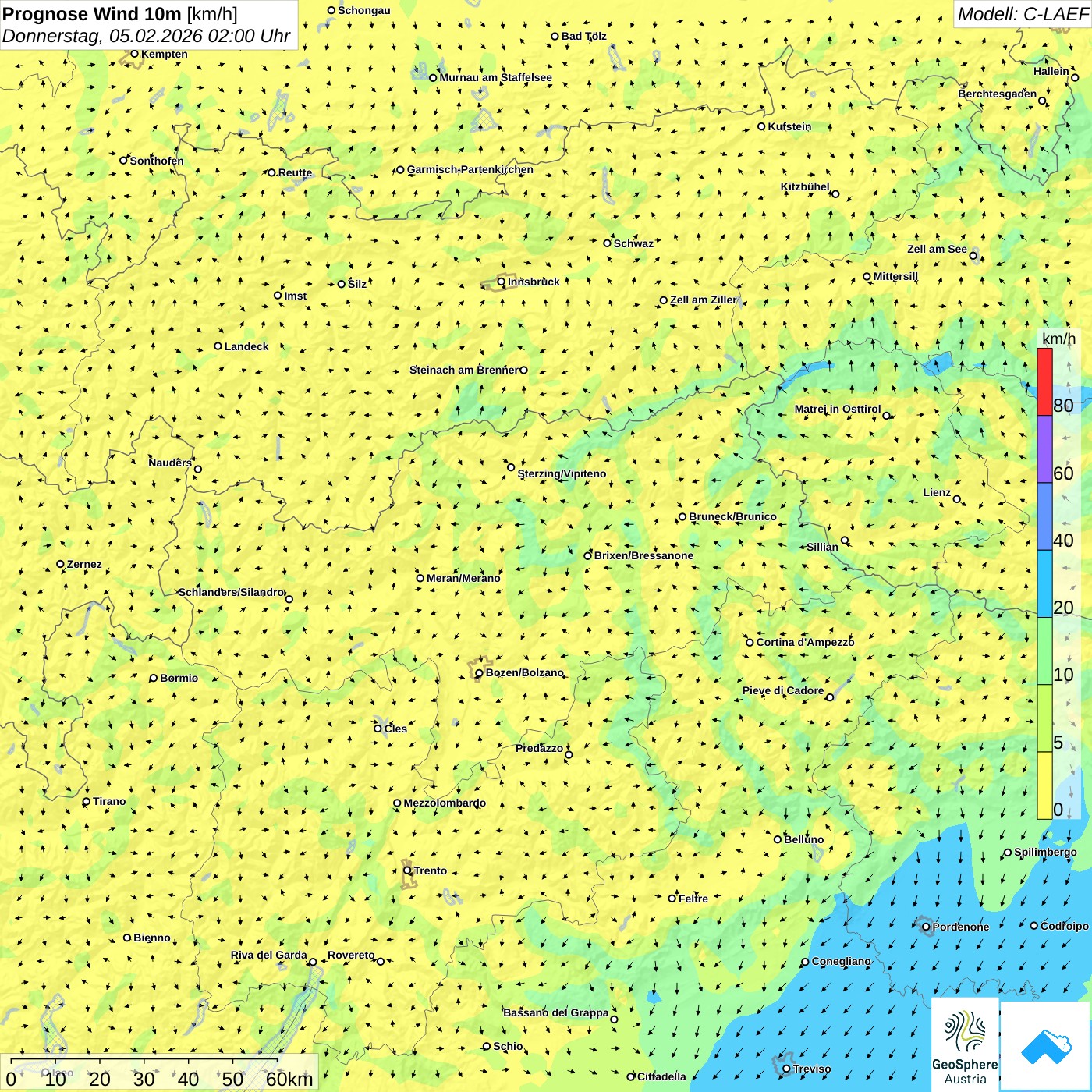Click the 'Matrei in Osttirol' label

click(838, 409)
